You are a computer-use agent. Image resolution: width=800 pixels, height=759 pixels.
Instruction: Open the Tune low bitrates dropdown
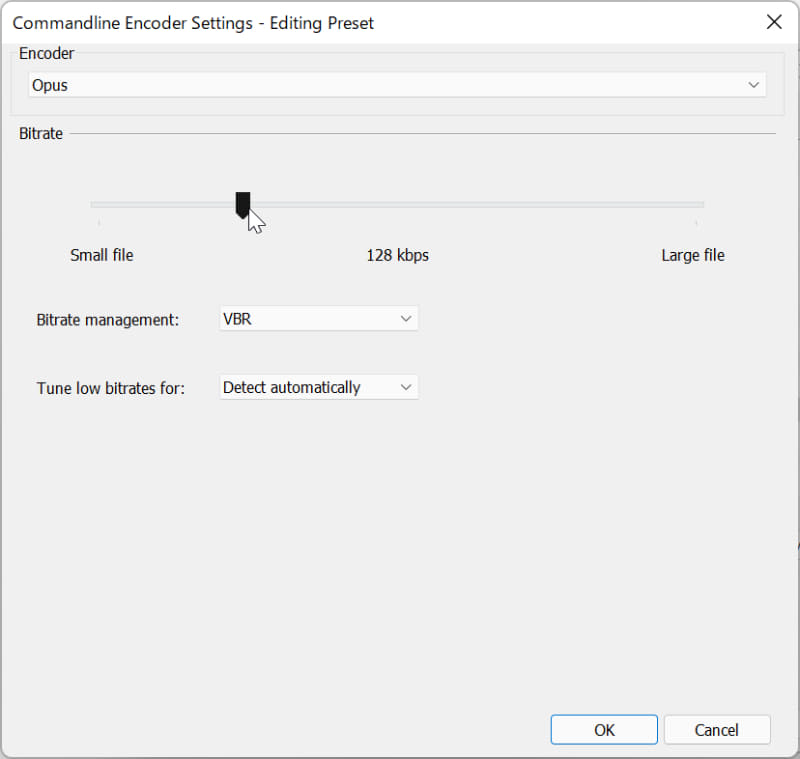click(x=310, y=387)
